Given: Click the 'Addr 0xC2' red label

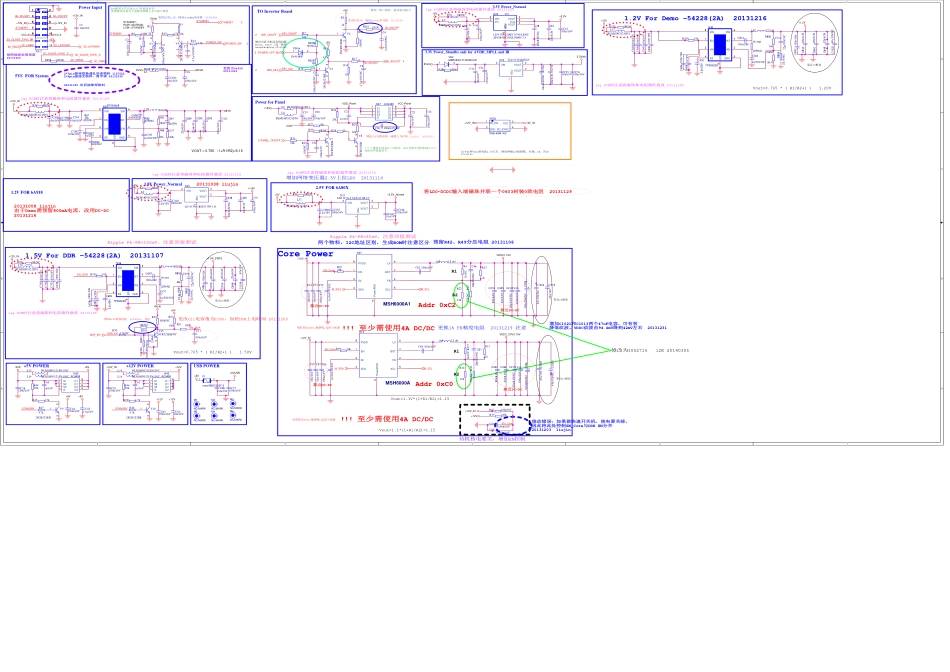Looking at the screenshot, I should click(436, 305).
